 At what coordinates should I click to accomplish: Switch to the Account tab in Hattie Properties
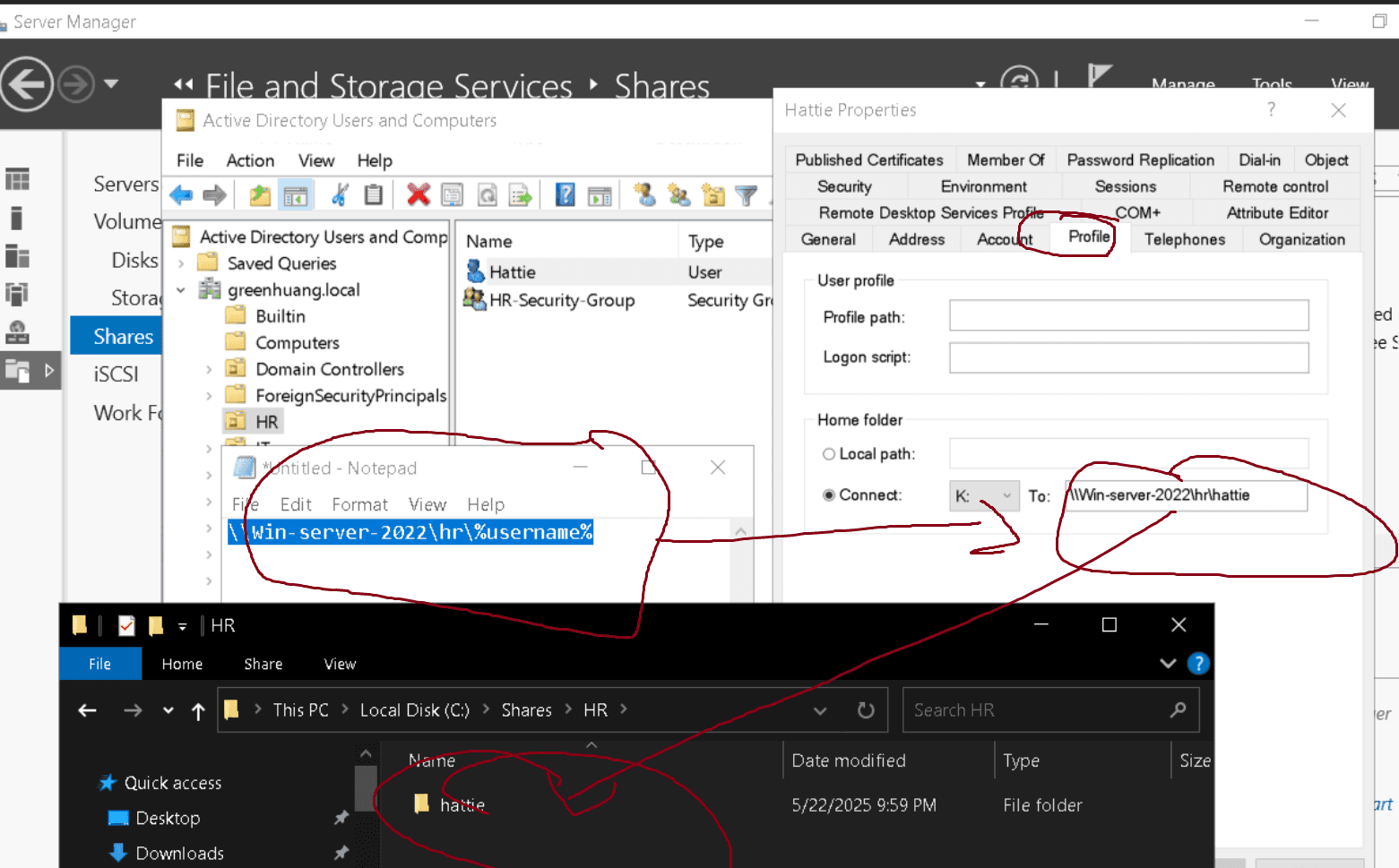(x=1005, y=239)
